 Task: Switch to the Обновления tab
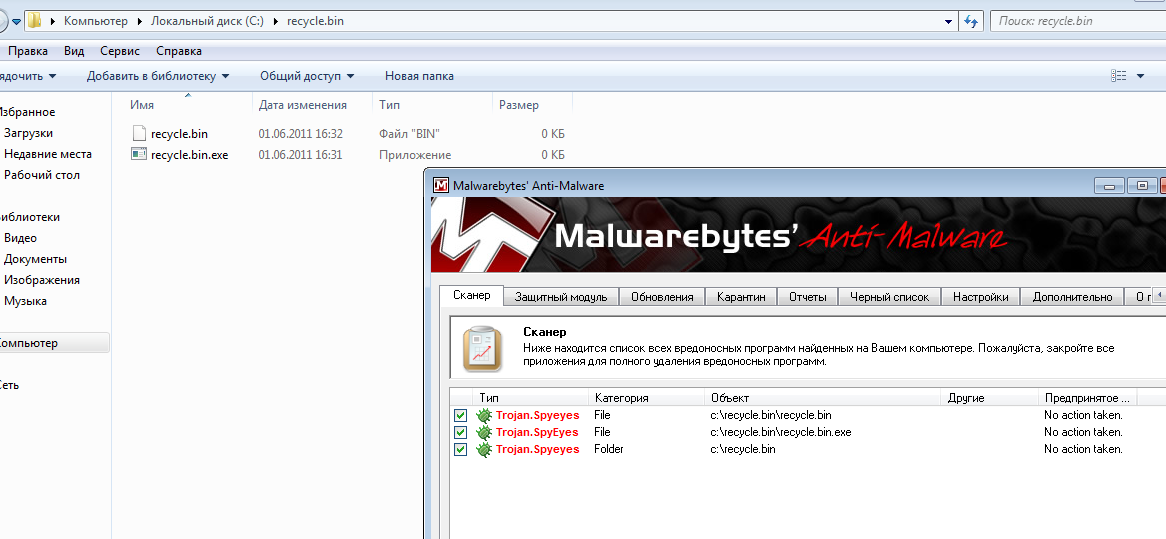(x=662, y=297)
